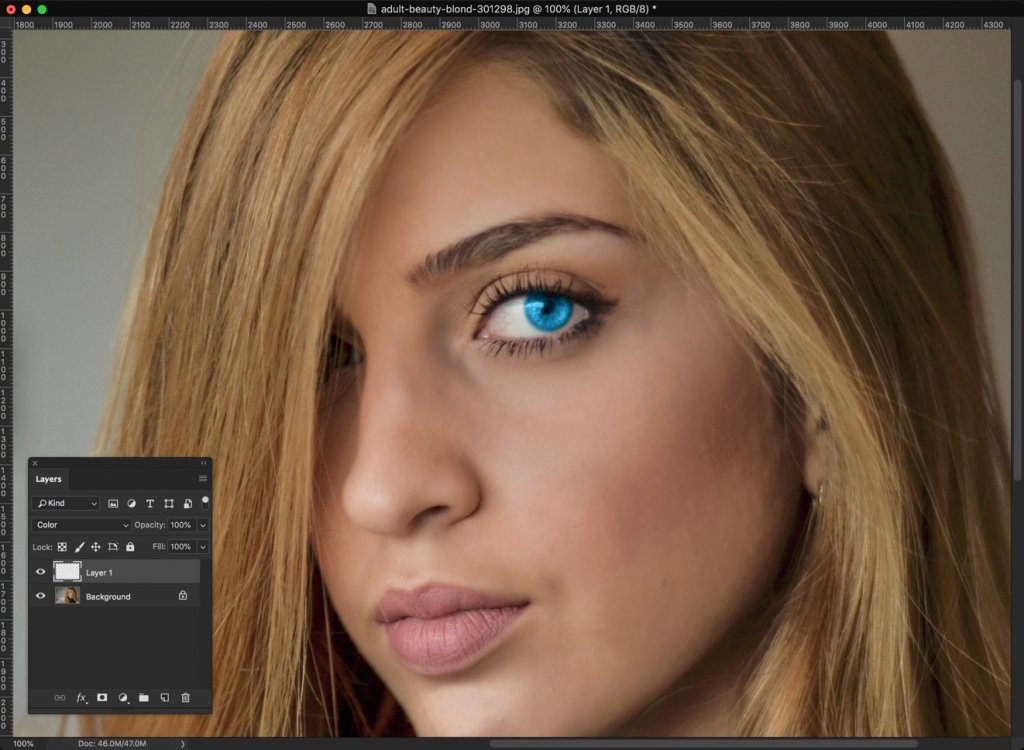Screen dimensions: 1024x750
Task: Select the Create New Group folder icon
Action: pos(144,697)
